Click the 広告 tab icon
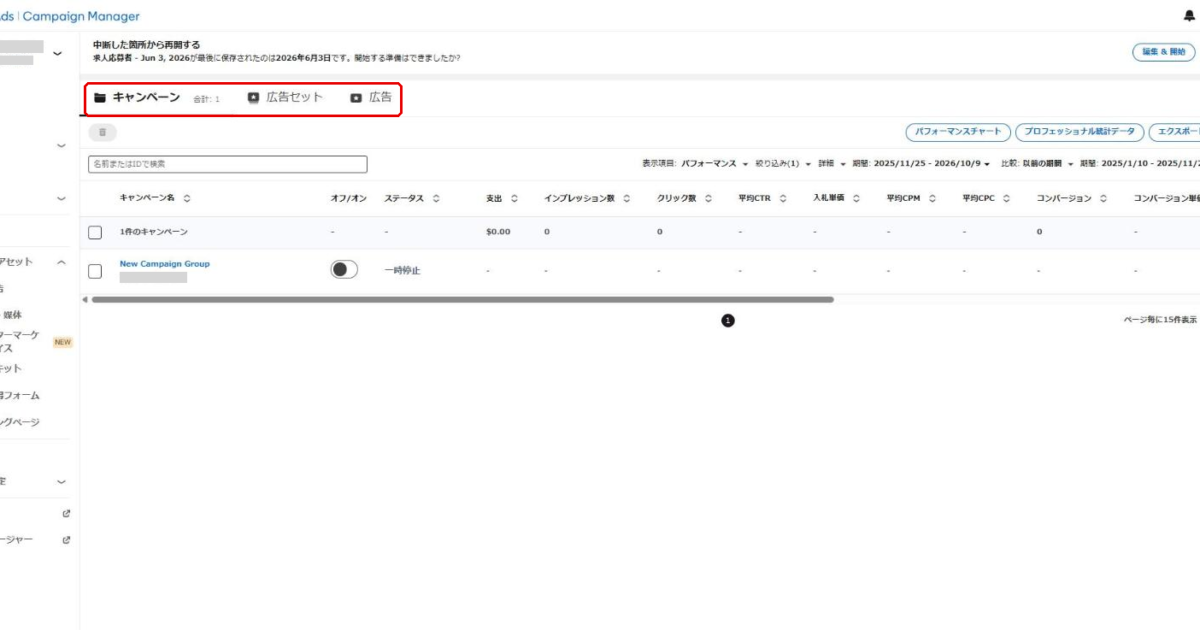 click(356, 98)
